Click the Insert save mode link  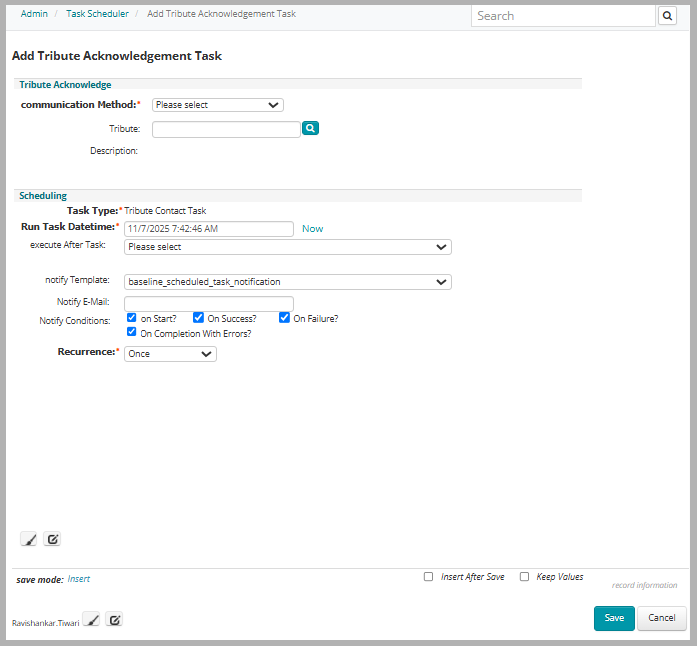[x=79, y=579]
